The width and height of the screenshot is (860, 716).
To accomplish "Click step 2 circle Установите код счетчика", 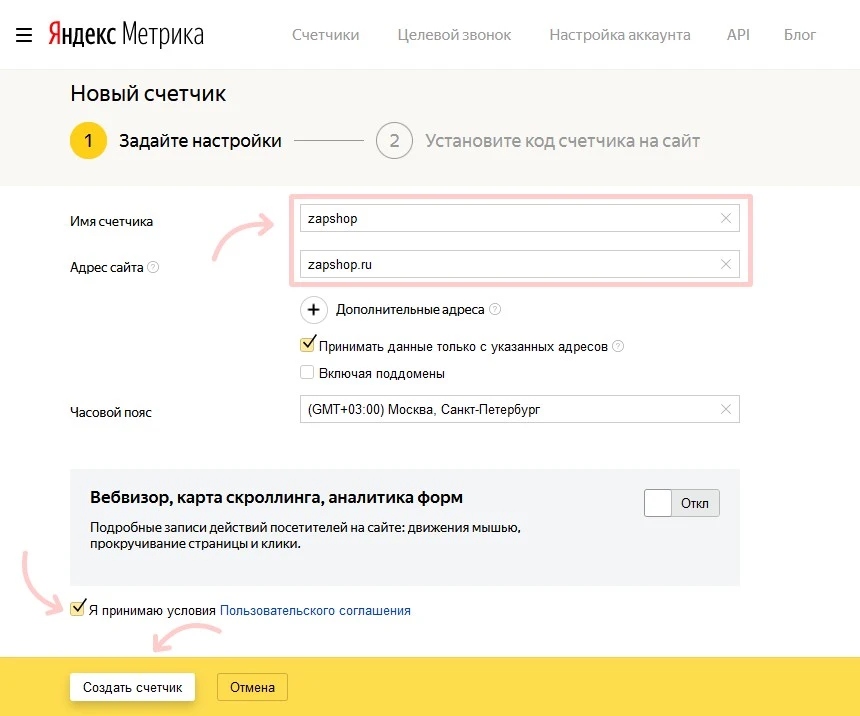I will [394, 141].
